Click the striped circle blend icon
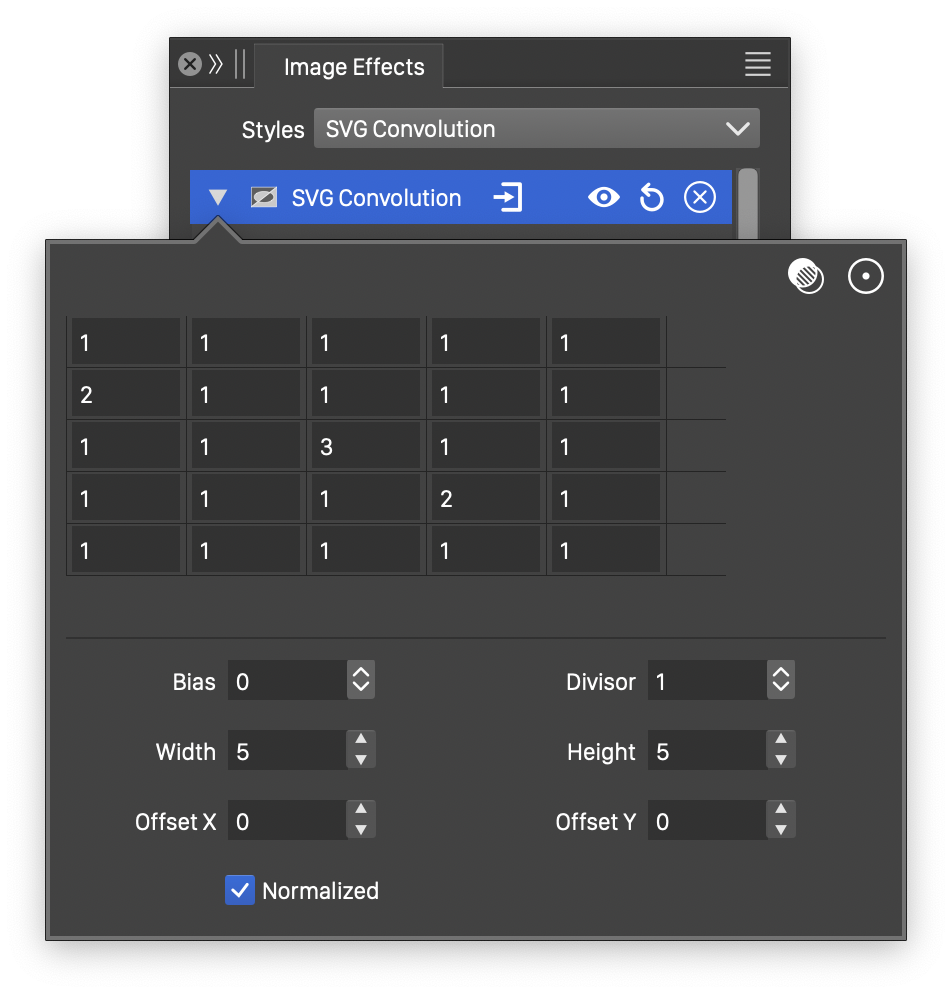Viewport: 952px width, 994px height. (x=806, y=276)
